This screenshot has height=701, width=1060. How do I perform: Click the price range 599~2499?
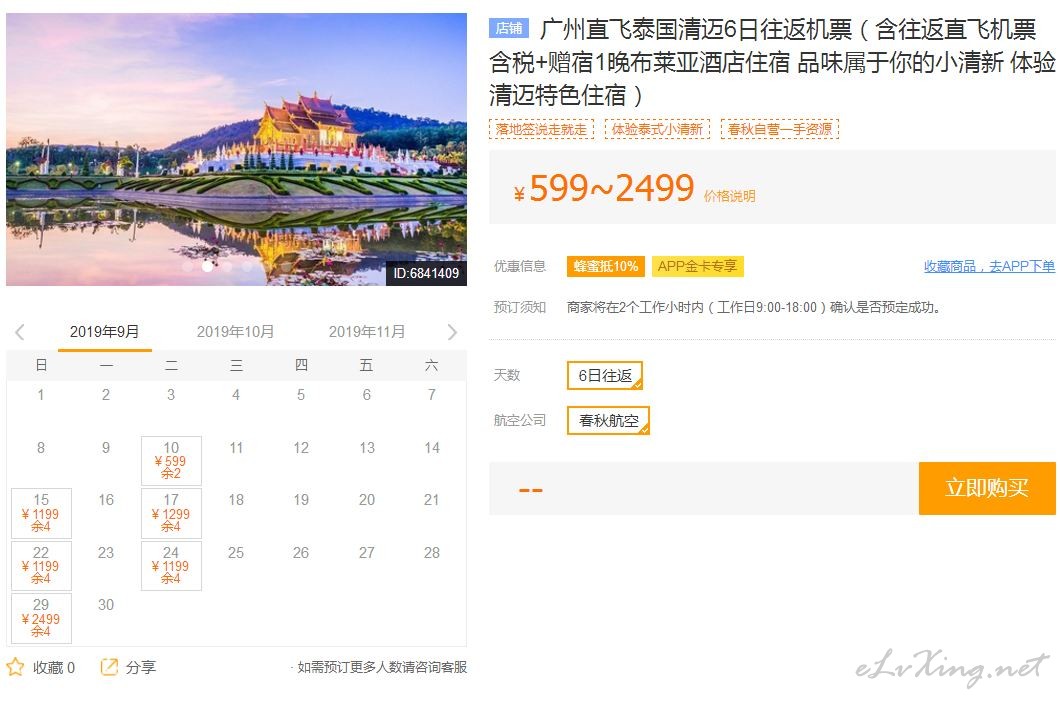point(612,188)
